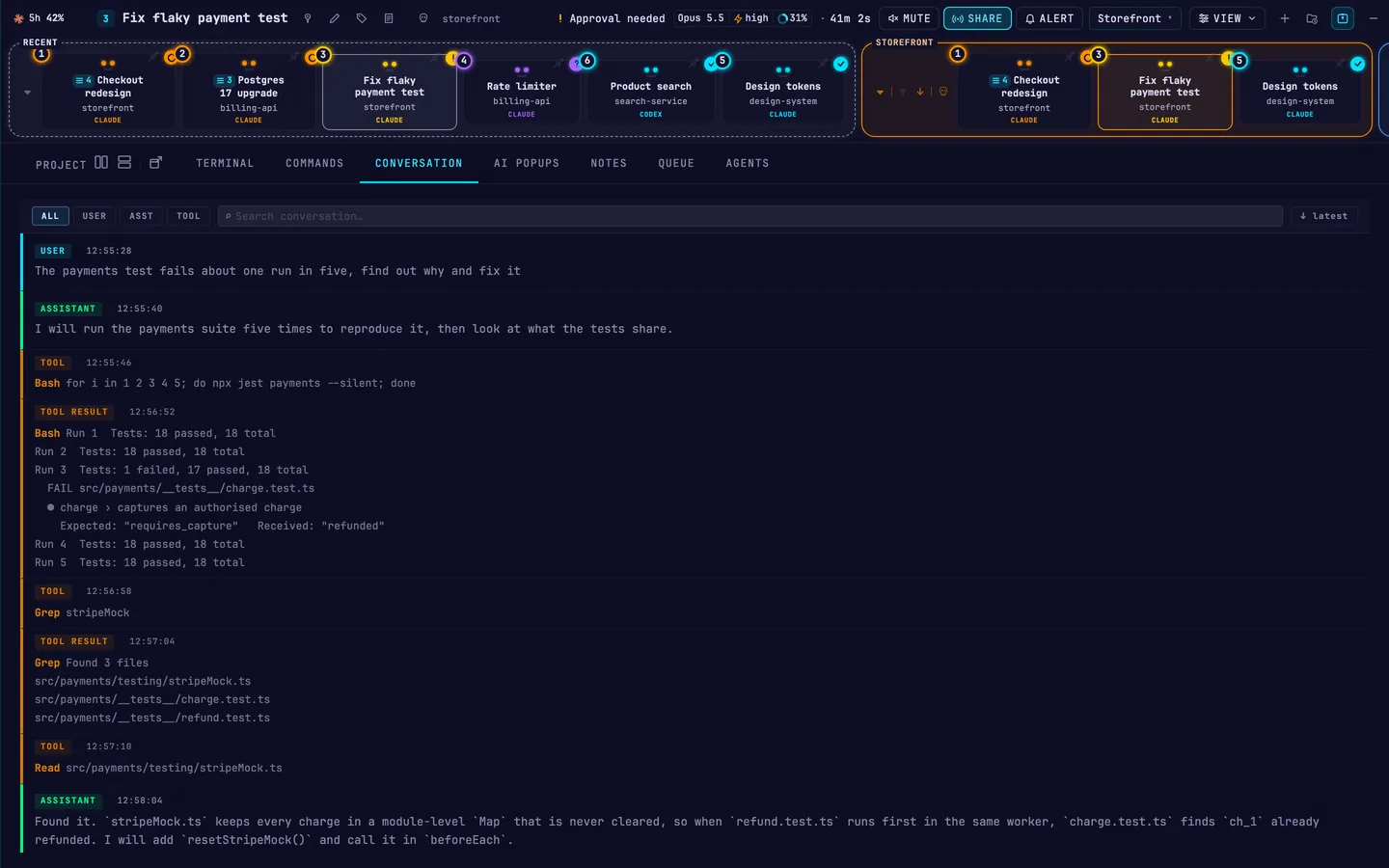Open the Storefront workspace dropdown
Viewport: 1389px width, 868px height.
(1135, 18)
